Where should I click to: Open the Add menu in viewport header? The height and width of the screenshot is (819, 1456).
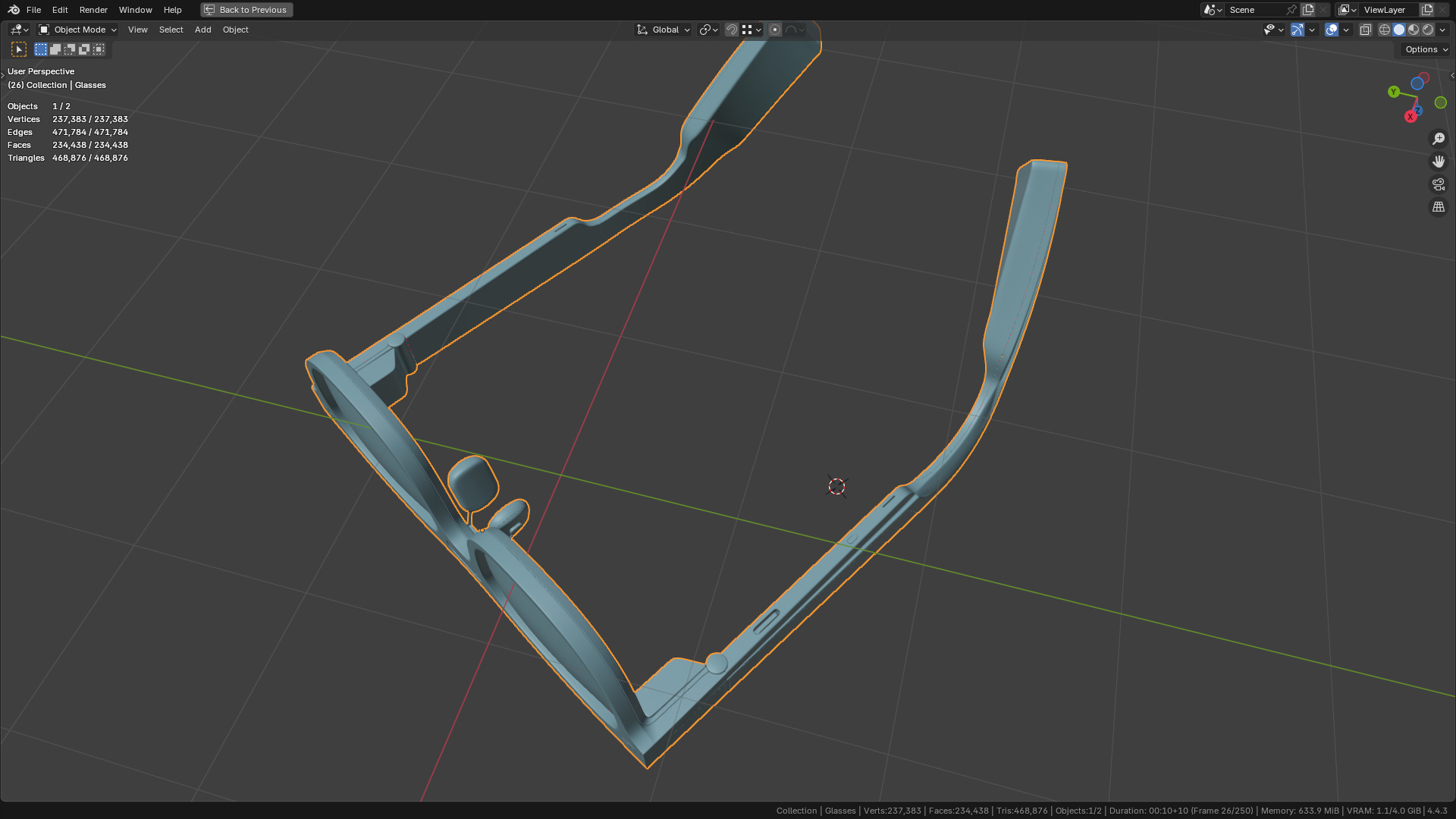pos(202,30)
